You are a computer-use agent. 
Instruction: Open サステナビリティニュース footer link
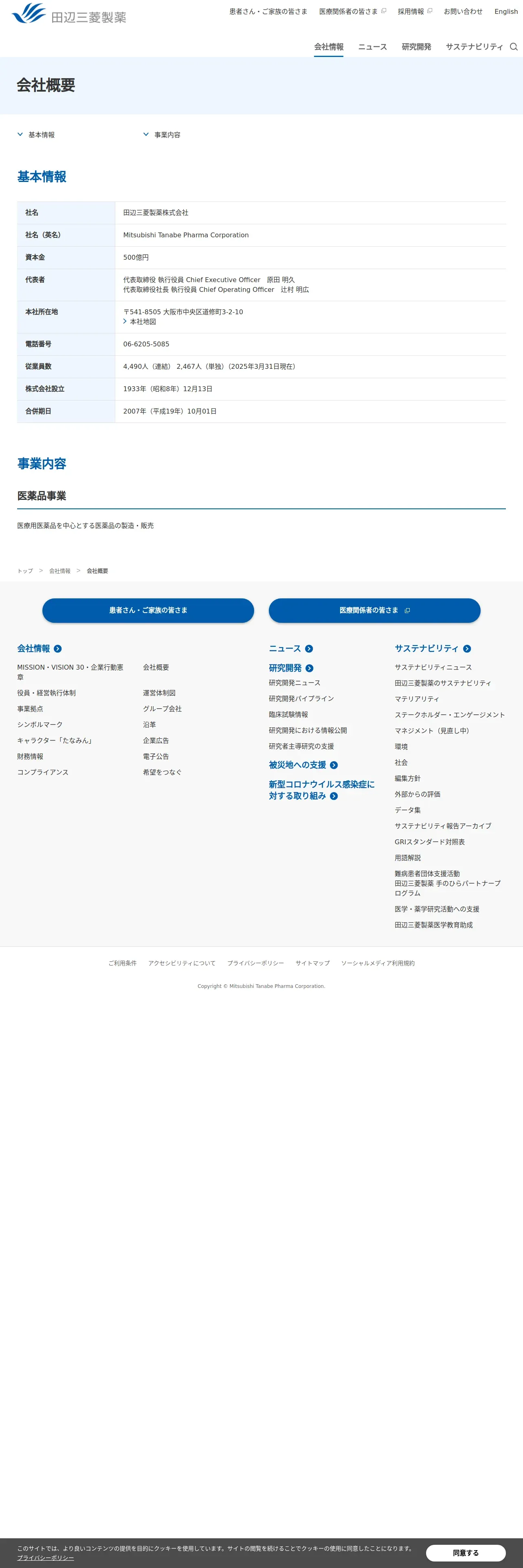(x=433, y=667)
